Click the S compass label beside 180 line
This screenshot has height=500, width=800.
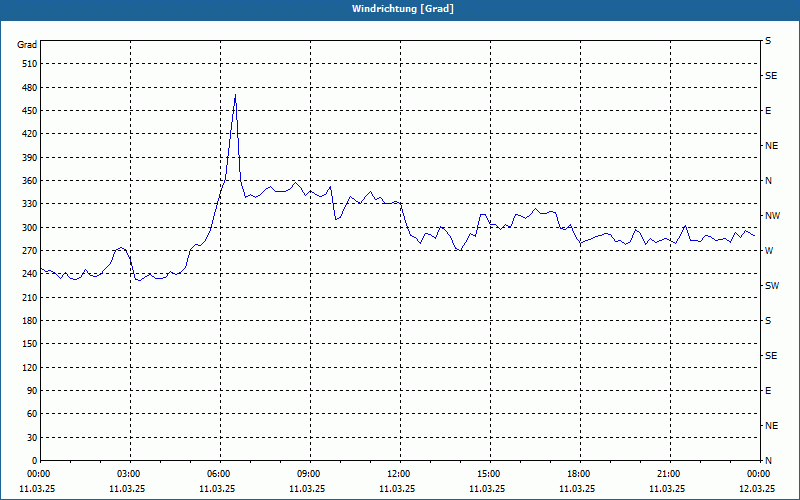pyautogui.click(x=768, y=321)
